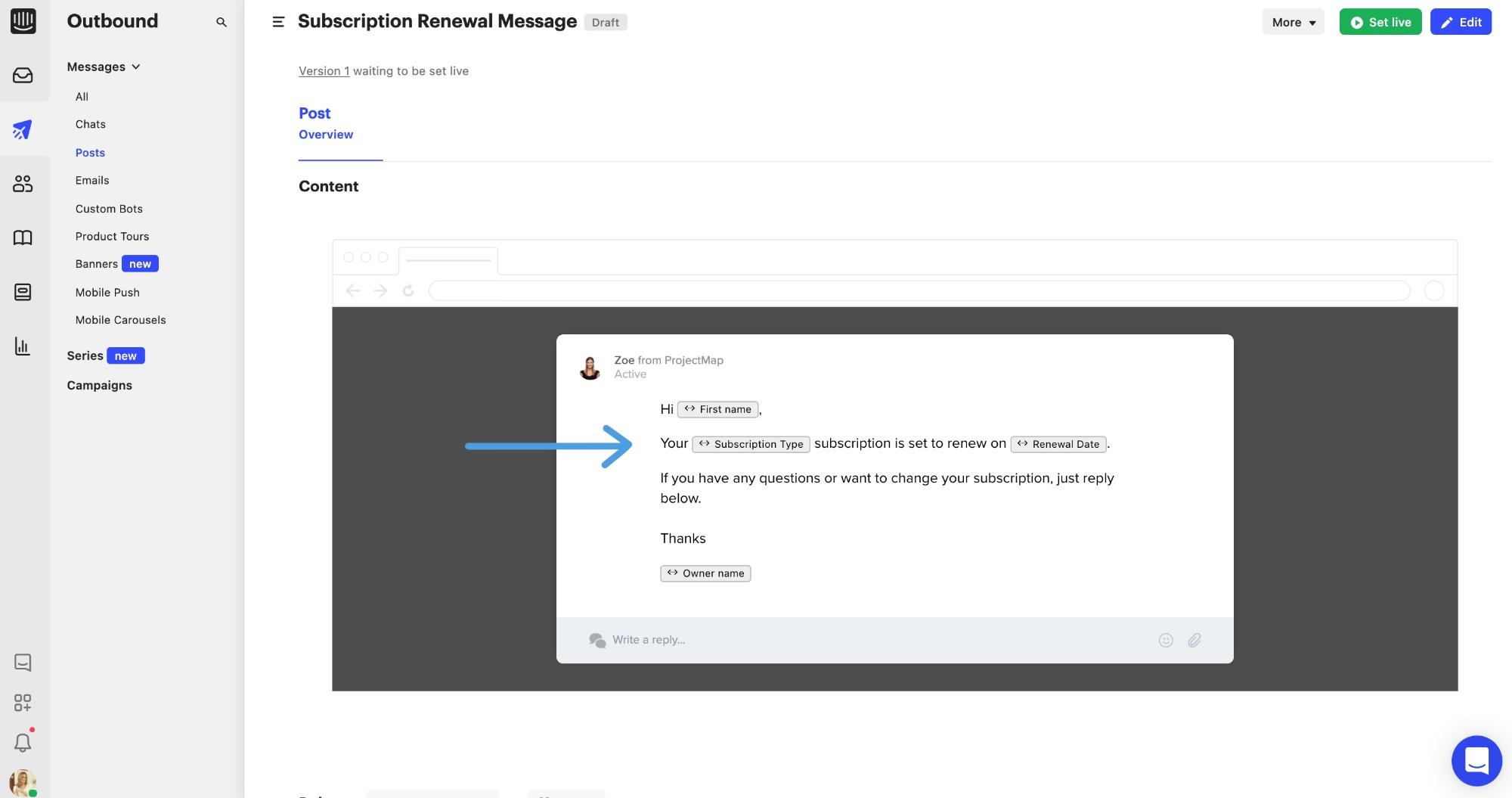Click the blue Edit button
This screenshot has width=1512, height=798.
tap(1461, 22)
